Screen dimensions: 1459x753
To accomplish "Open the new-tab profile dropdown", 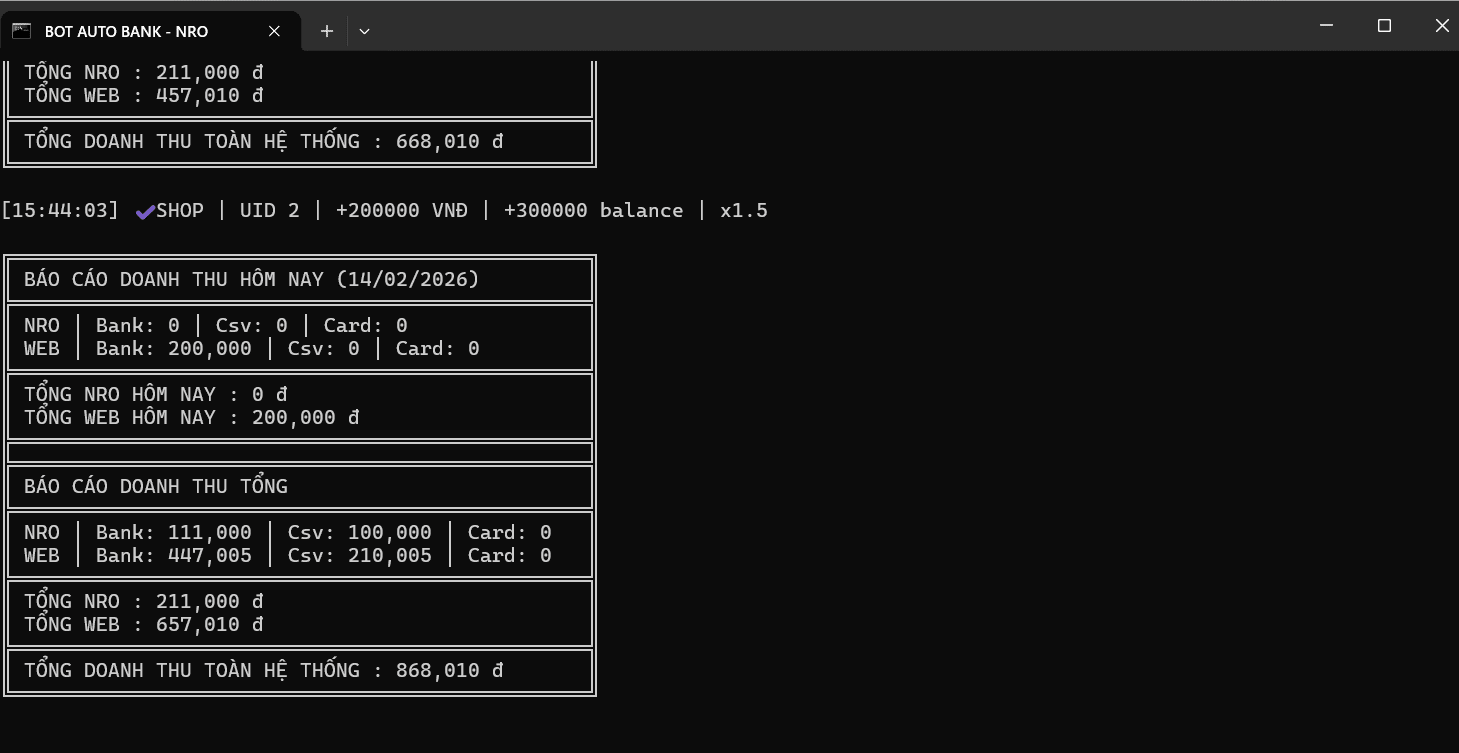I will point(364,31).
